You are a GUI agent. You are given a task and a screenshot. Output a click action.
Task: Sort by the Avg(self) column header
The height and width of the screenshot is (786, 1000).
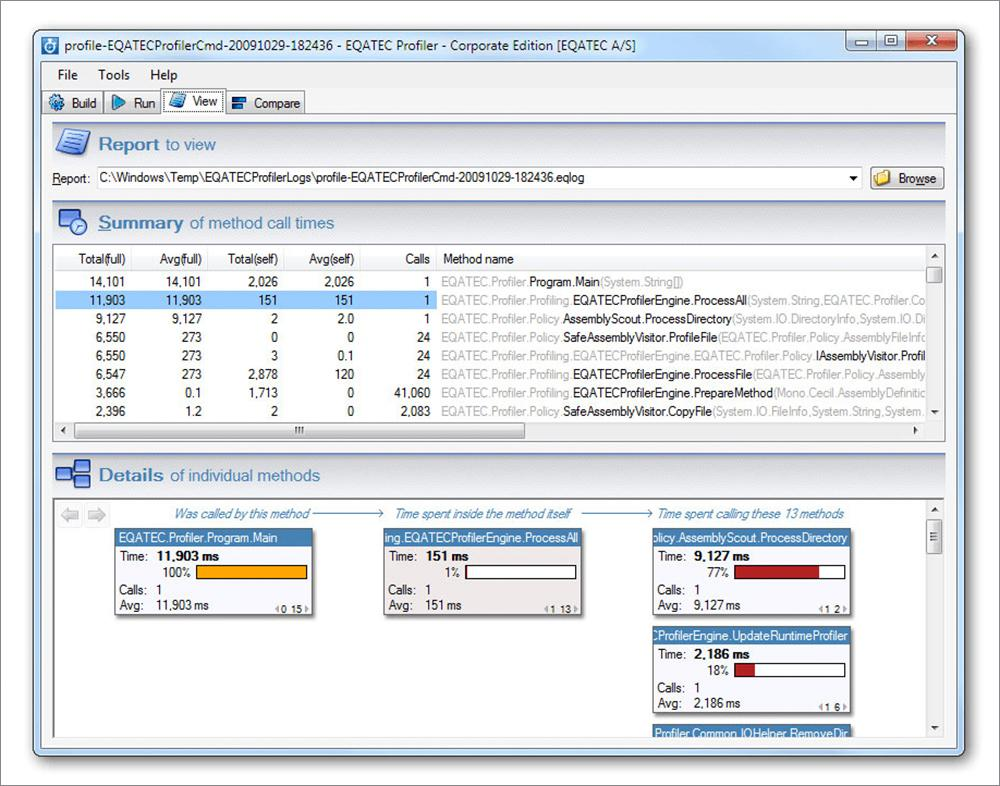pos(322,259)
